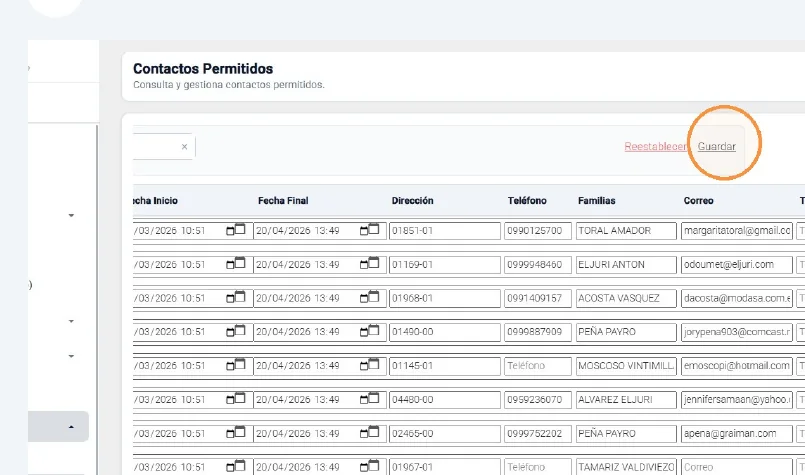Edit Teléfono field 0999887909
The height and width of the screenshot is (475, 805).
click(x=538, y=332)
